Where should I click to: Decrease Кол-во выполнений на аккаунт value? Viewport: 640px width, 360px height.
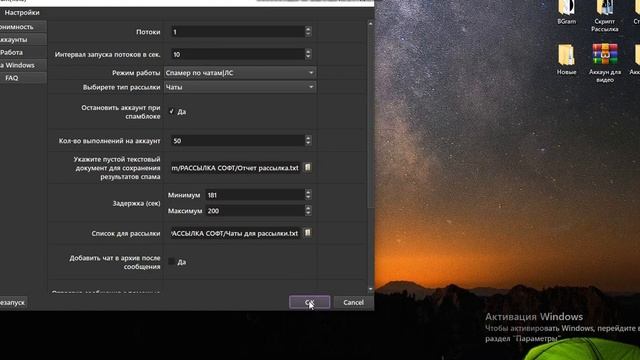(308, 143)
